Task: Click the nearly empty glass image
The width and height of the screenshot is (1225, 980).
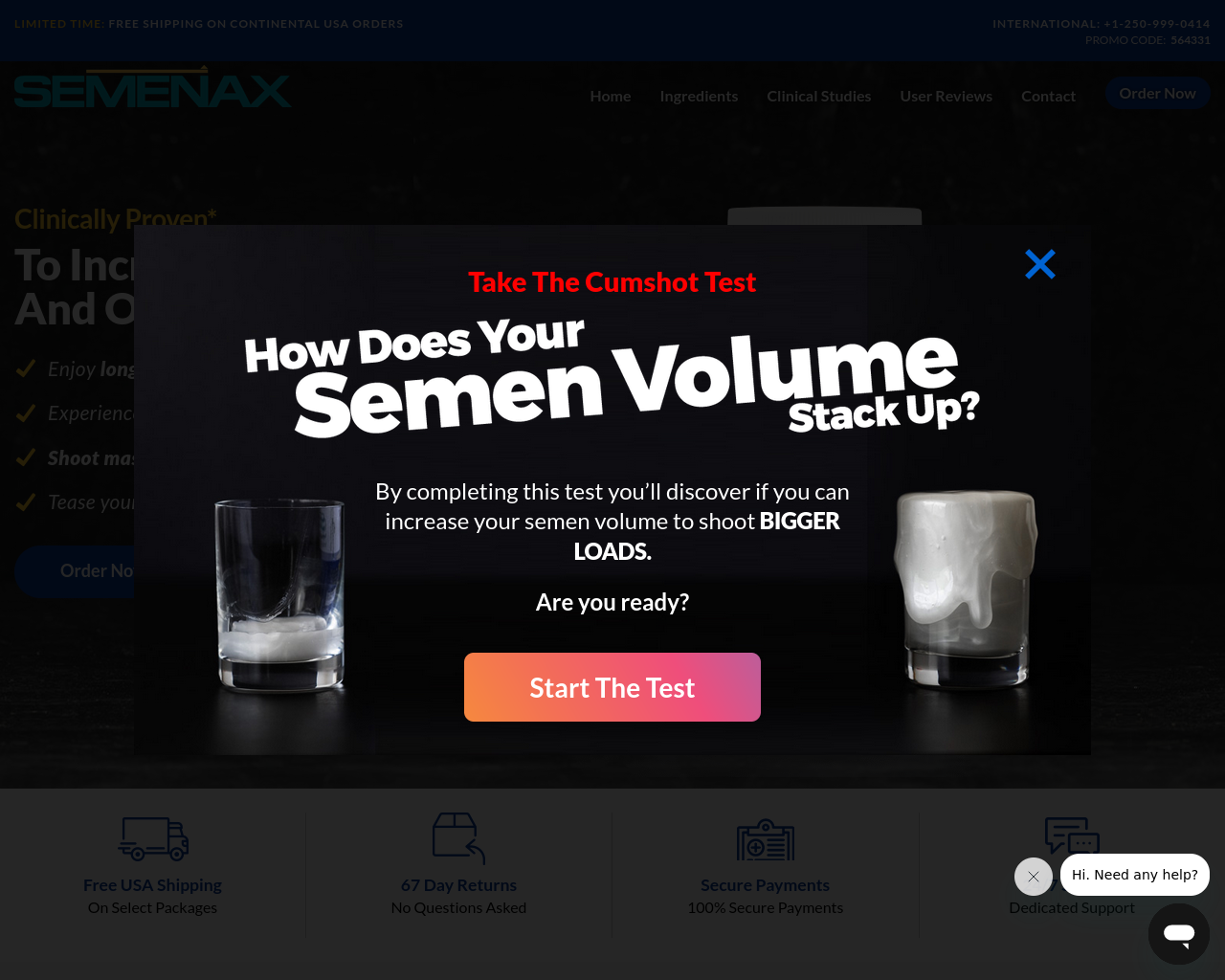Action: pos(279,594)
